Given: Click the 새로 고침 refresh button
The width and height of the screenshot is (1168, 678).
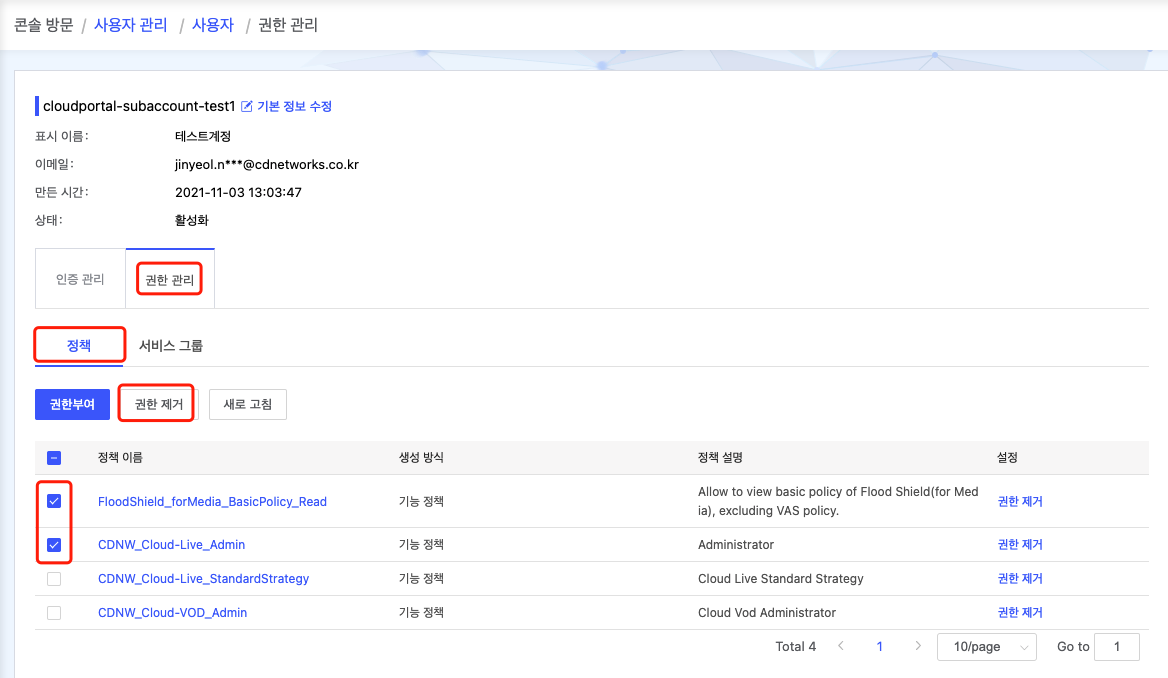Looking at the screenshot, I should click(x=248, y=405).
